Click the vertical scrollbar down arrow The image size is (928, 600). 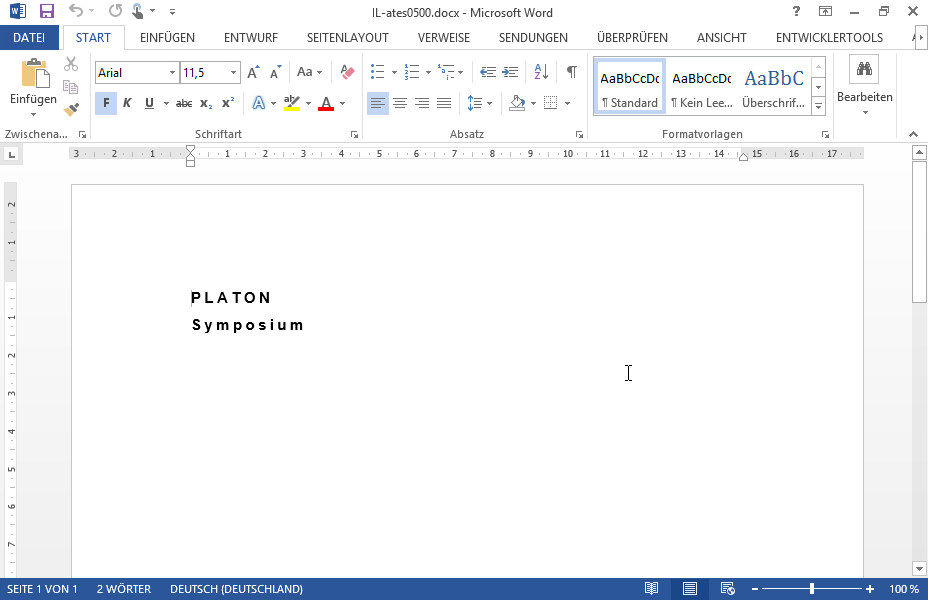coord(919,569)
